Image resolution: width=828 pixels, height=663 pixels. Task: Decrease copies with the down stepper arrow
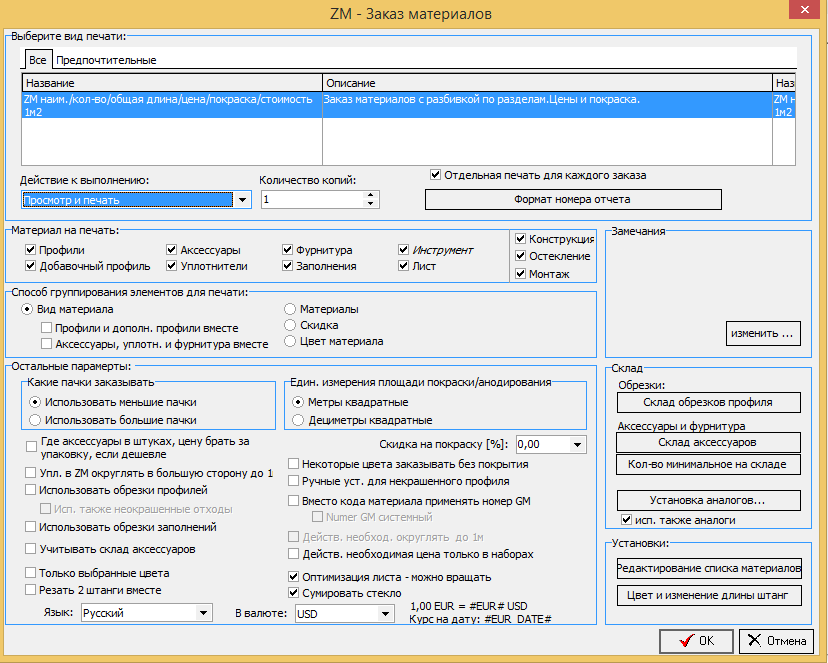coord(371,204)
